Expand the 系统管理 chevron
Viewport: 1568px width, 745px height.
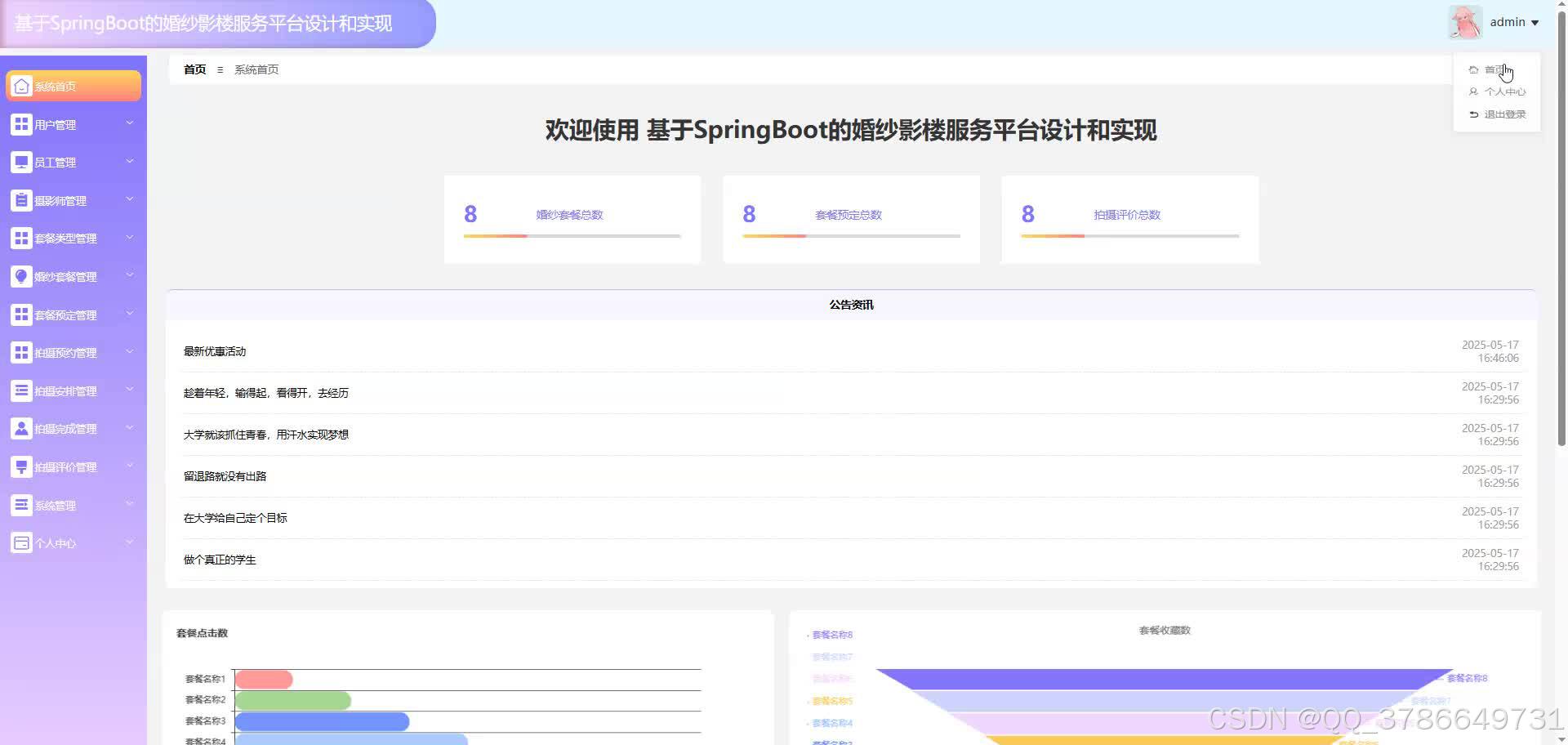point(129,504)
